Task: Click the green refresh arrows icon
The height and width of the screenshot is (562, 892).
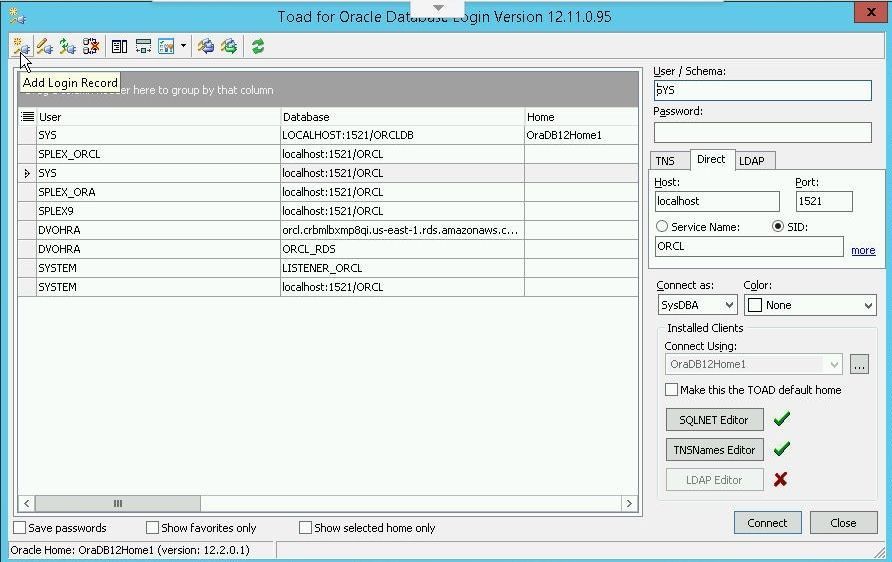Action: pos(258,46)
